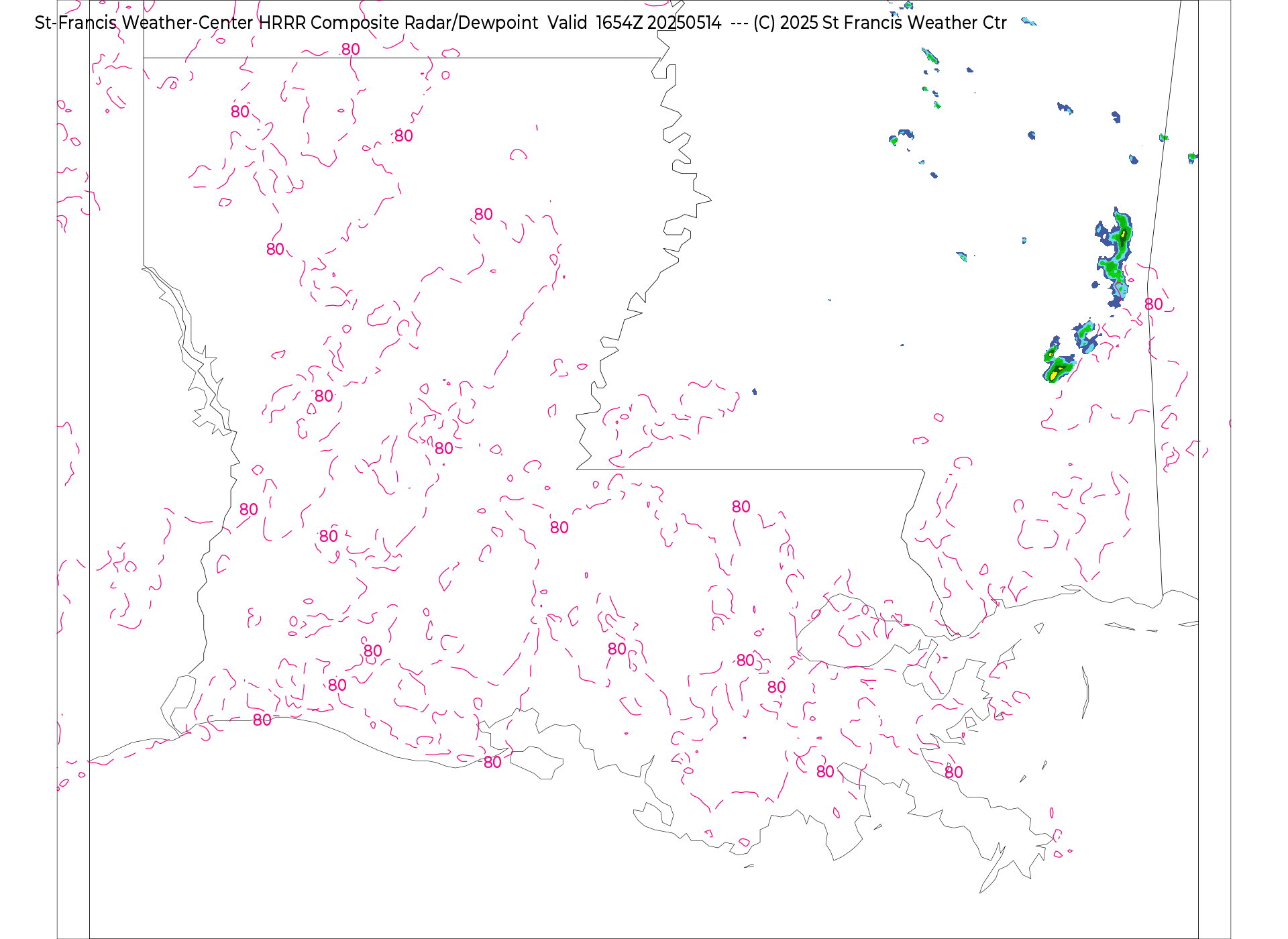Click the largest elongated radar storm echo

1115,257
